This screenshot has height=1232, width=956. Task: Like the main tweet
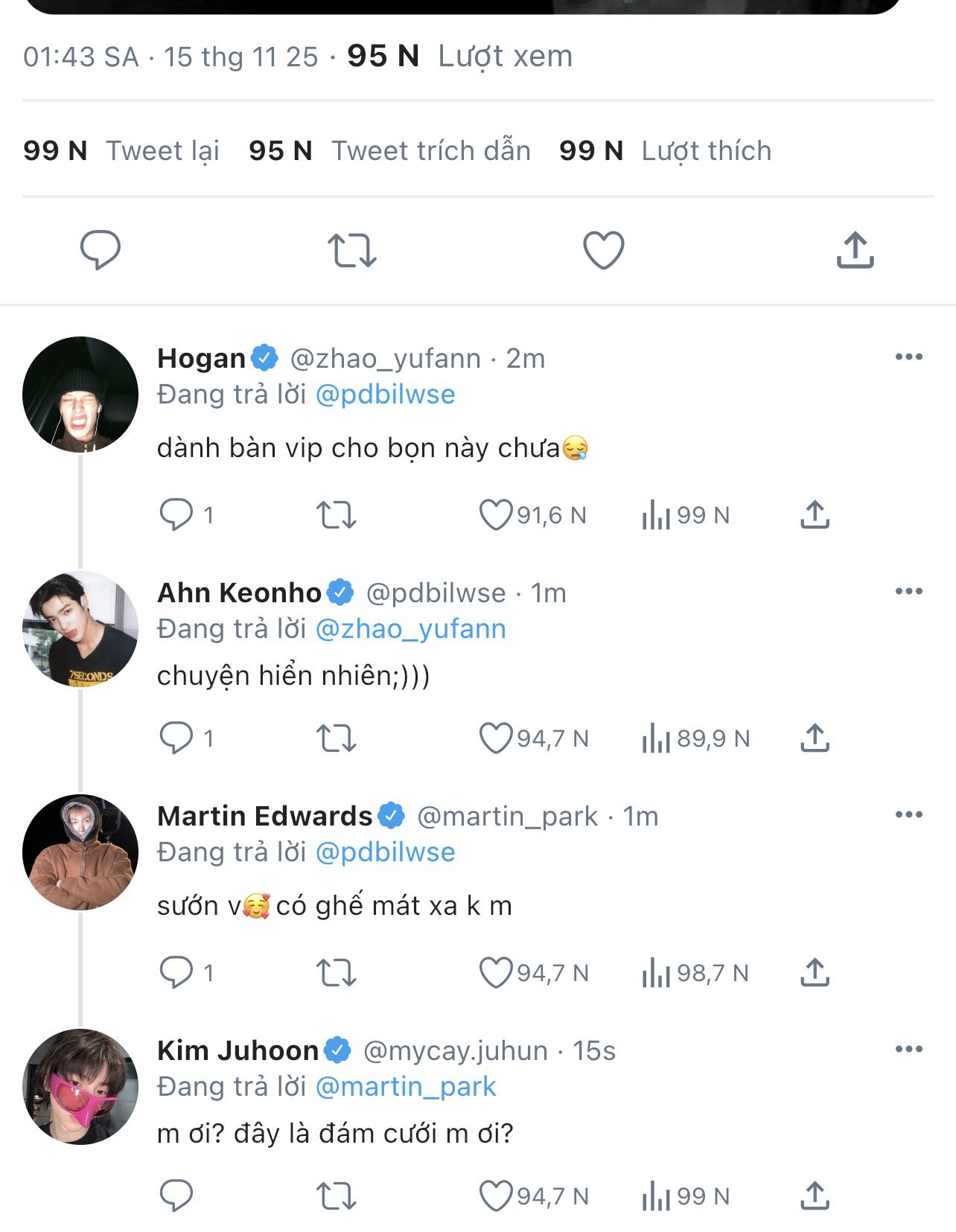[603, 250]
